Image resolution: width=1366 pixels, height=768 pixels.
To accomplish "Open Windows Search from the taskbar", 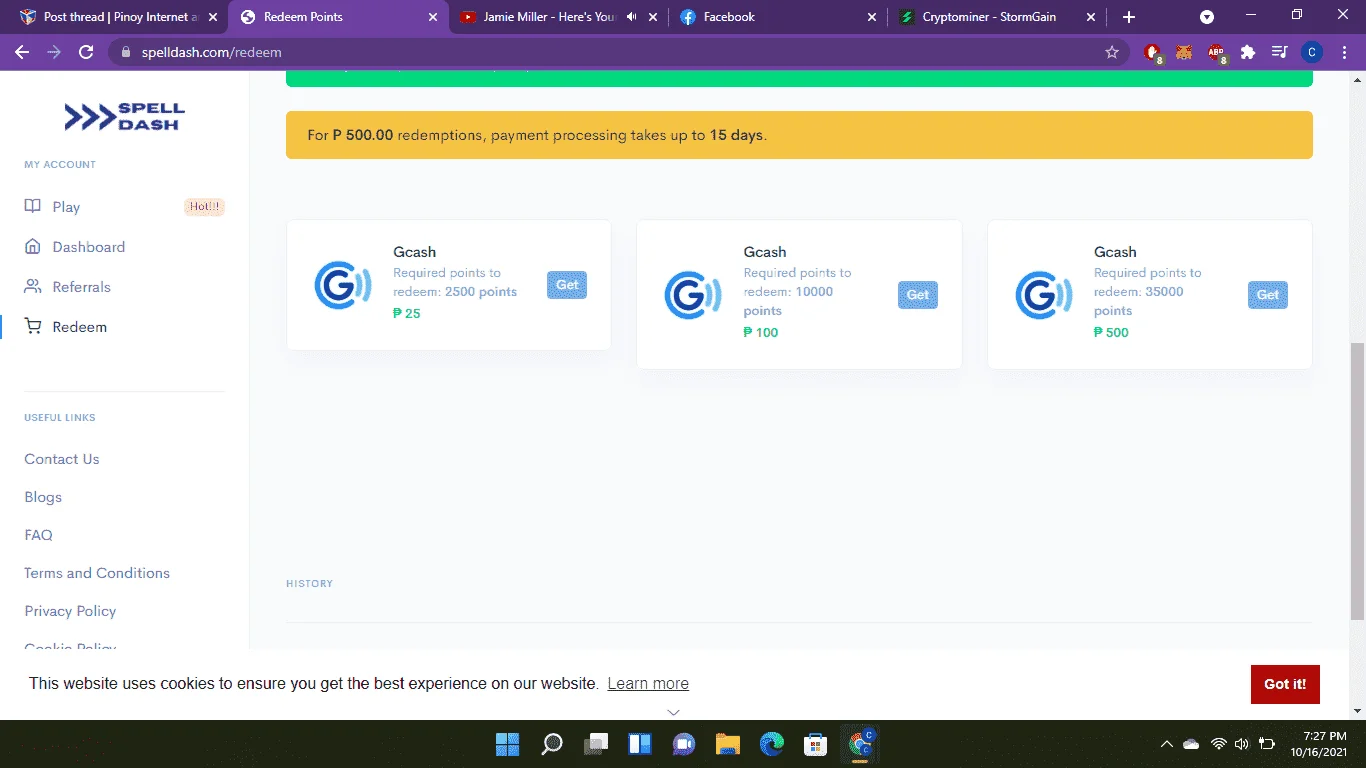I will [552, 744].
